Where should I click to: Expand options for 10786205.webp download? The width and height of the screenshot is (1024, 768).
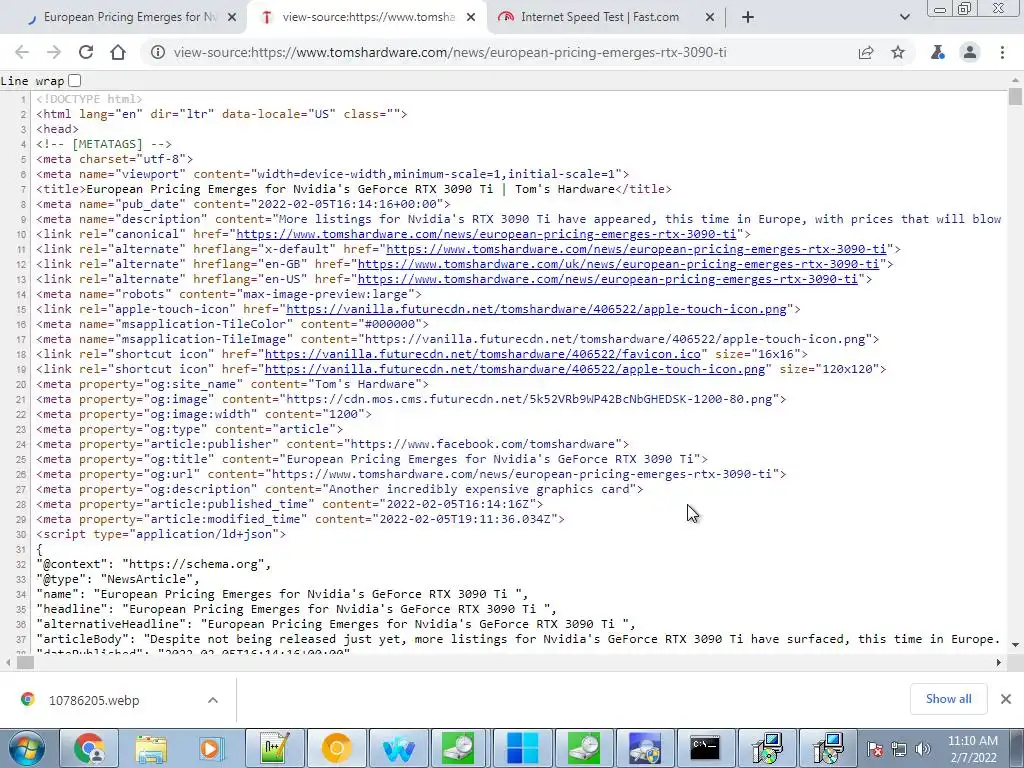tap(213, 700)
